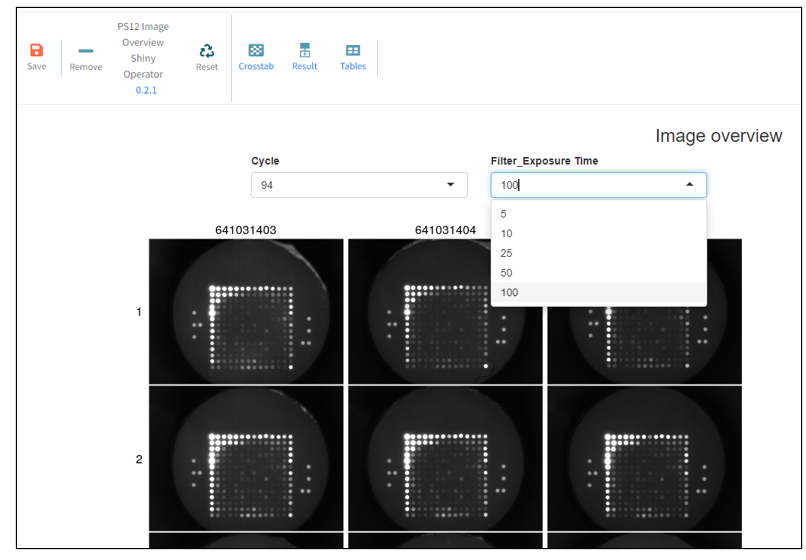Click the Cycle field label
Image resolution: width=806 pixels, height=560 pixels.
(x=265, y=161)
